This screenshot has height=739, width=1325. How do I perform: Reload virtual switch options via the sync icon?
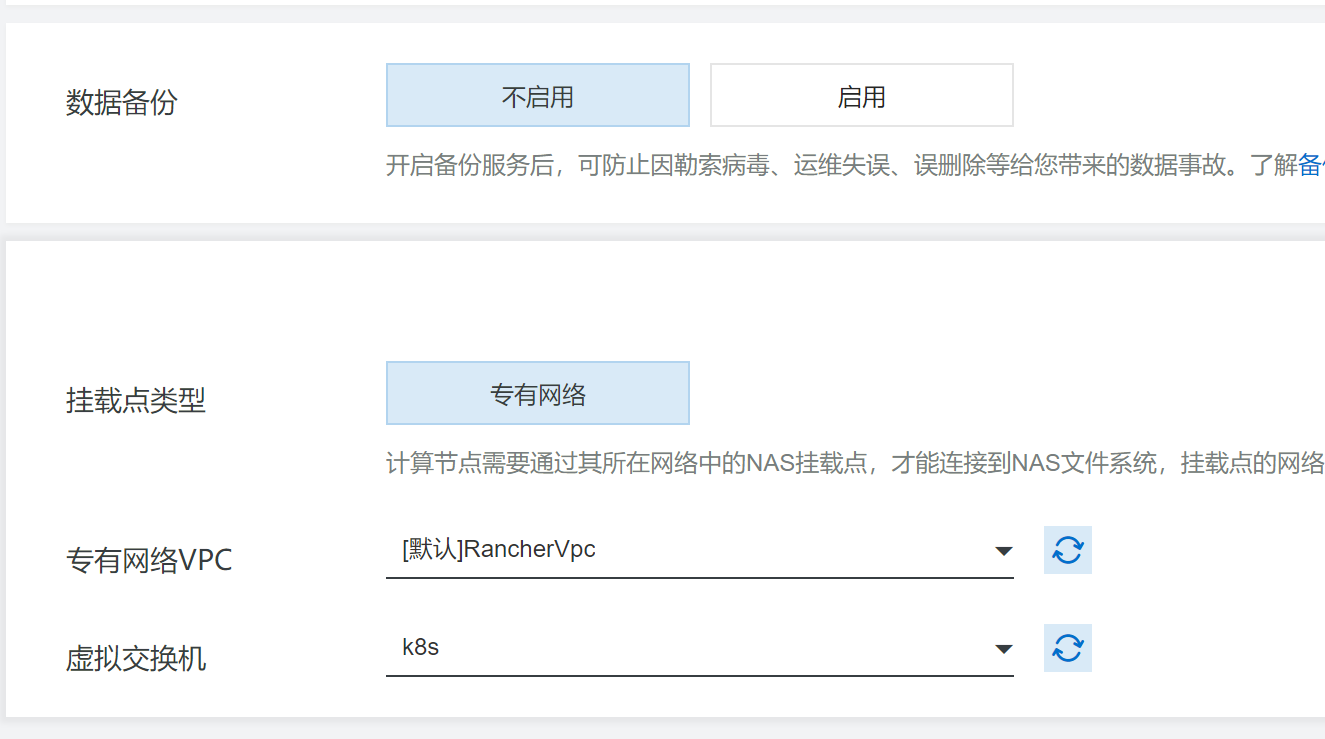[x=1067, y=648]
